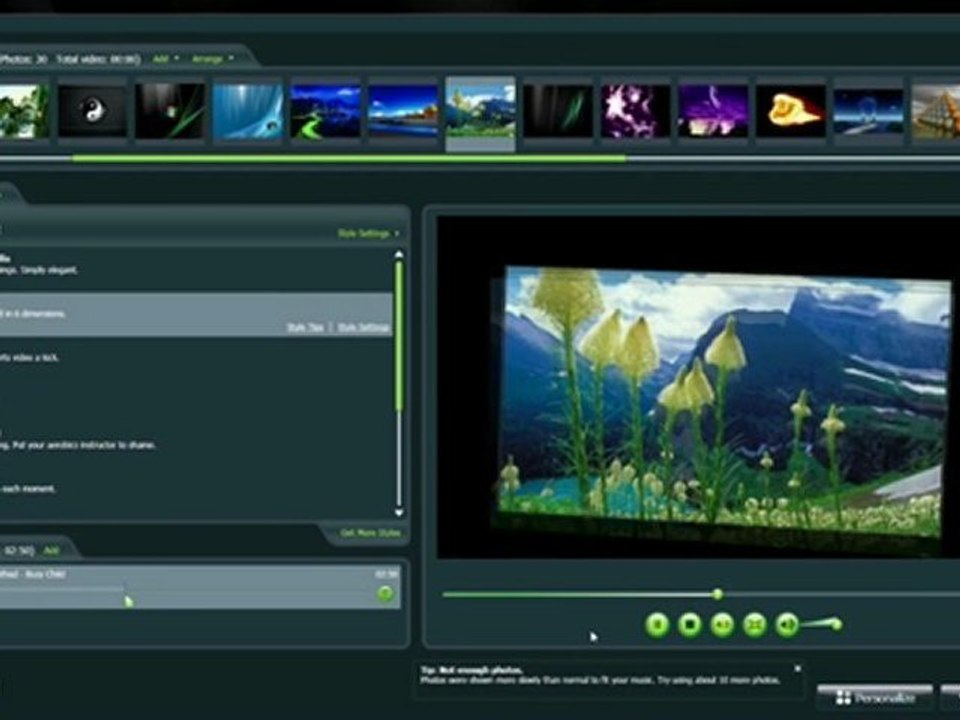Viewport: 960px width, 720px height.
Task: Click Add in the music tab
Action: point(51,550)
